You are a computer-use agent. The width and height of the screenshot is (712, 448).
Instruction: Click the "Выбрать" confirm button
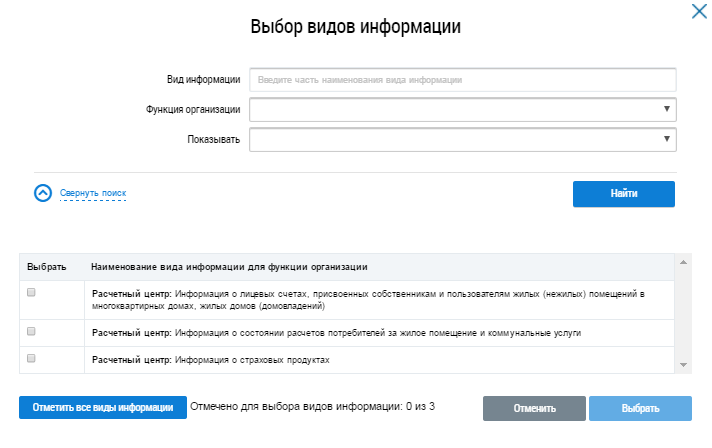tap(640, 408)
